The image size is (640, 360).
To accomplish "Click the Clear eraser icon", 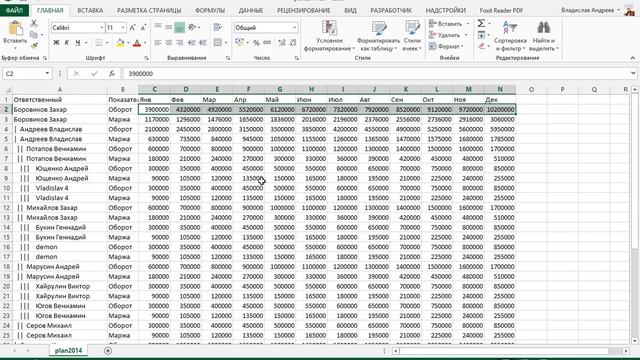I will tap(482, 46).
